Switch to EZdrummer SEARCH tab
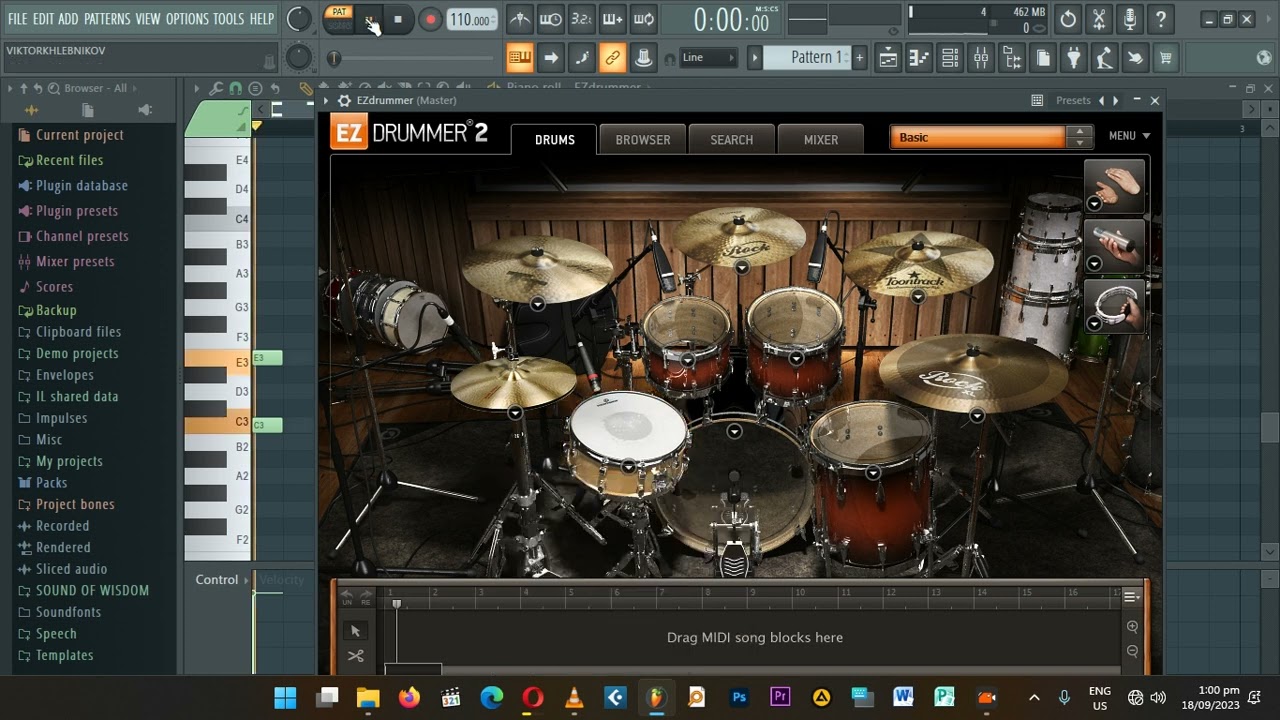The image size is (1280, 720). click(732, 140)
